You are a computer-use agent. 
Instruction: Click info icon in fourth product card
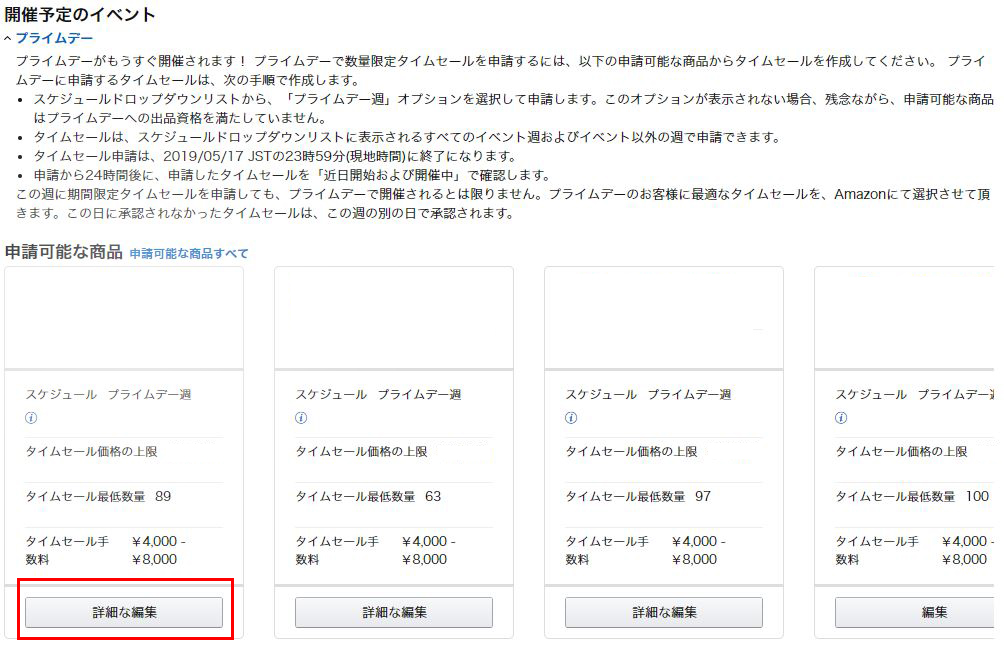841,417
